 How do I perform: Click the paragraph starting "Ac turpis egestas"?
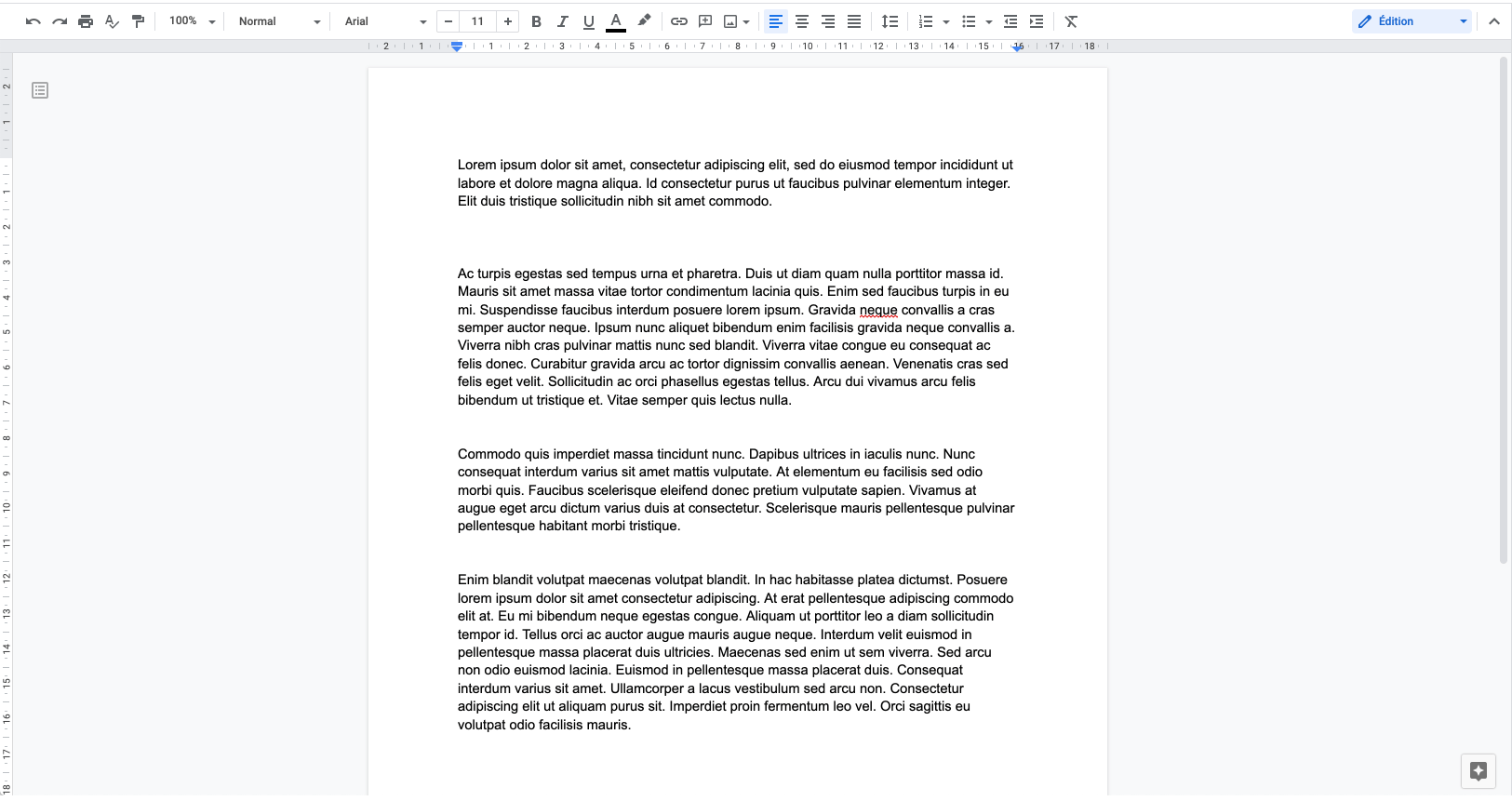coord(736,337)
